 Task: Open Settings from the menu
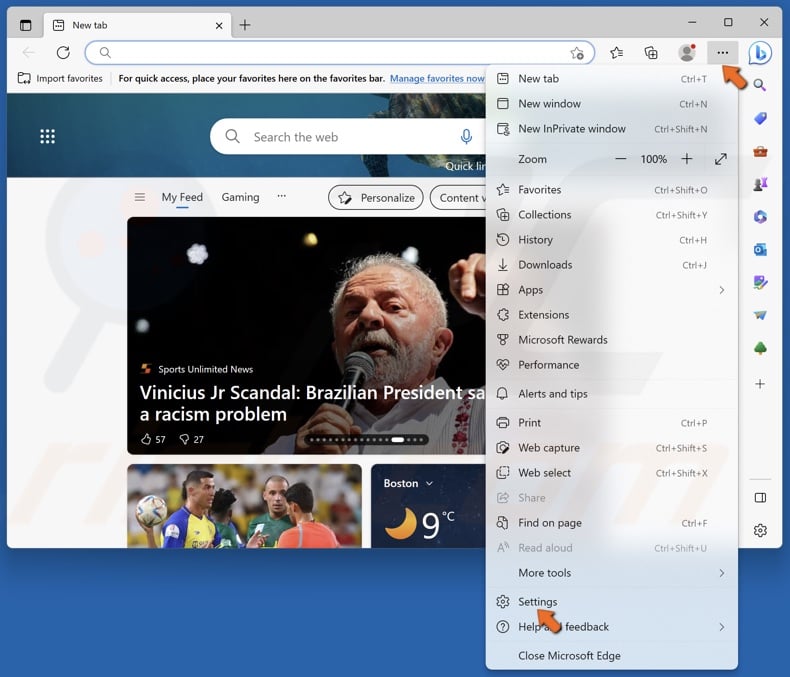point(612,602)
